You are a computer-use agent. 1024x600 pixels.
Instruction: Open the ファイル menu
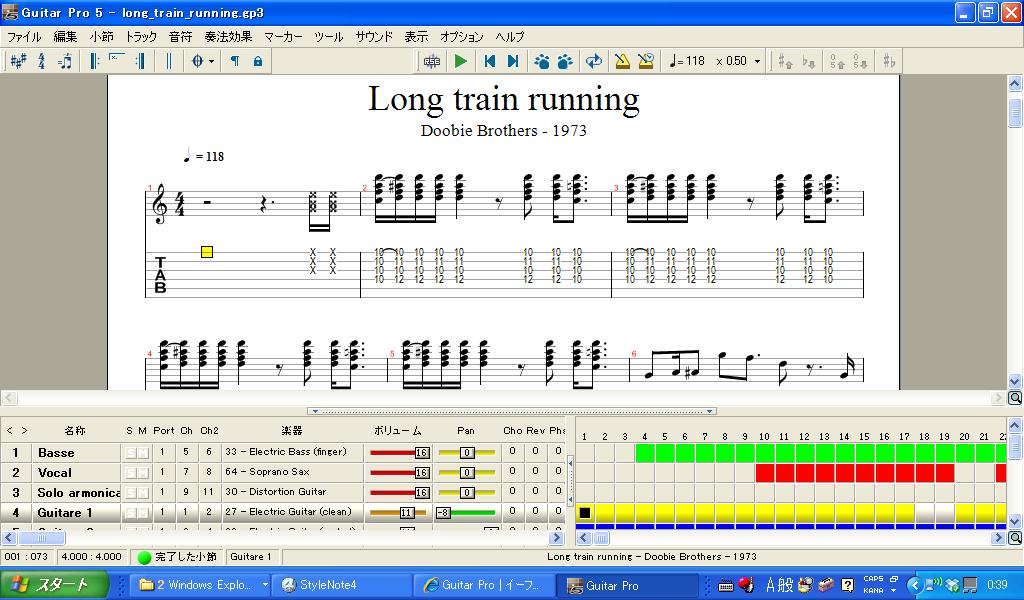pyautogui.click(x=24, y=37)
